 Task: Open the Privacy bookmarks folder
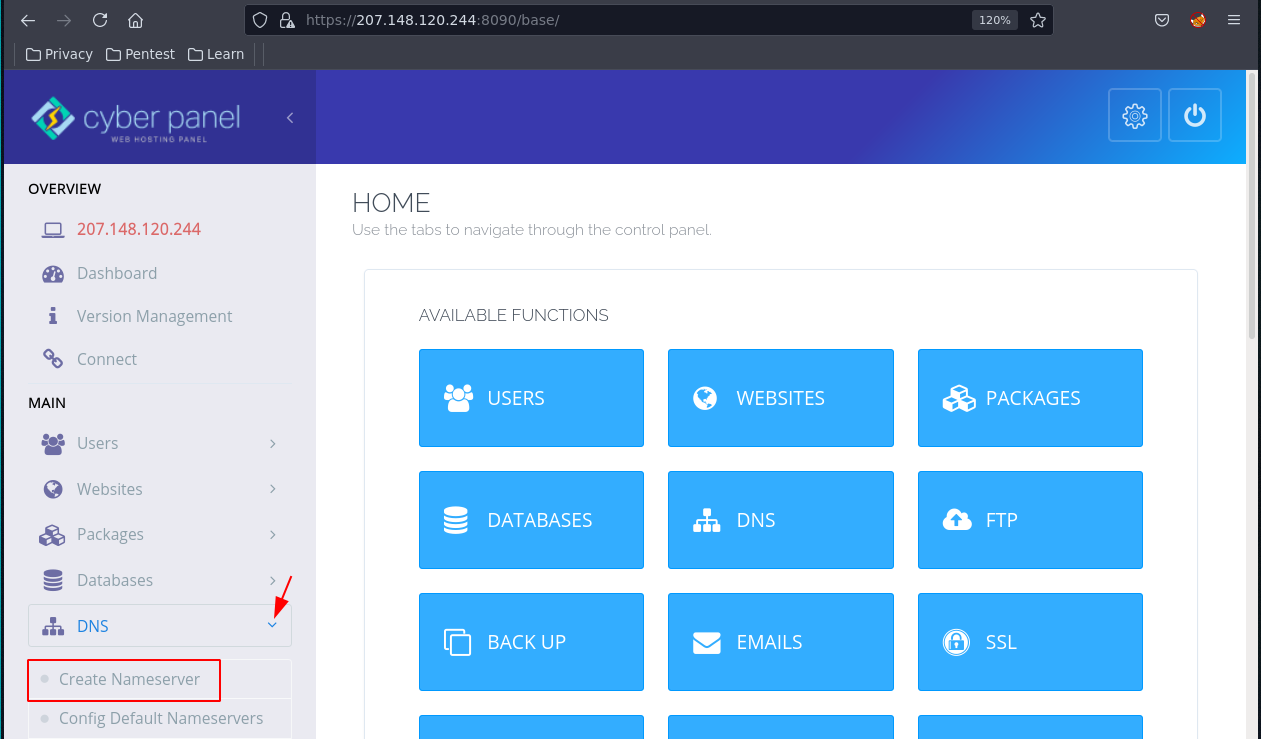pyautogui.click(x=59, y=54)
